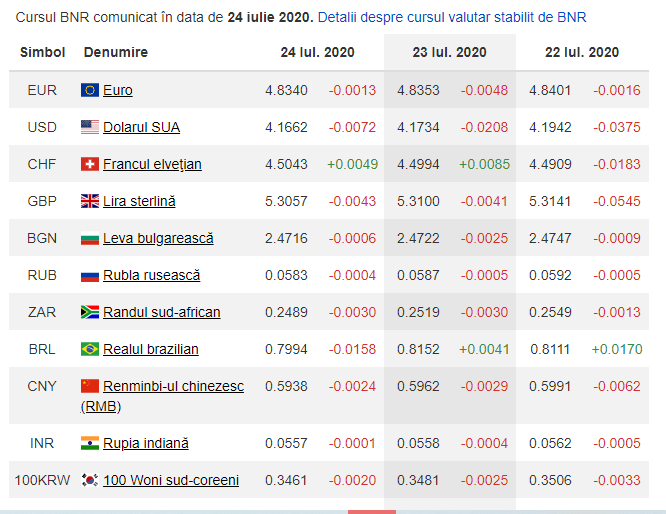Click the 23 iul. 2020 column header
666x514 pixels.
pyautogui.click(x=449, y=52)
